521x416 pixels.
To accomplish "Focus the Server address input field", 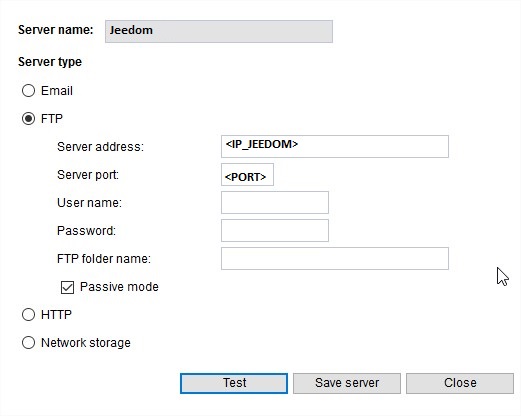I will click(335, 146).
